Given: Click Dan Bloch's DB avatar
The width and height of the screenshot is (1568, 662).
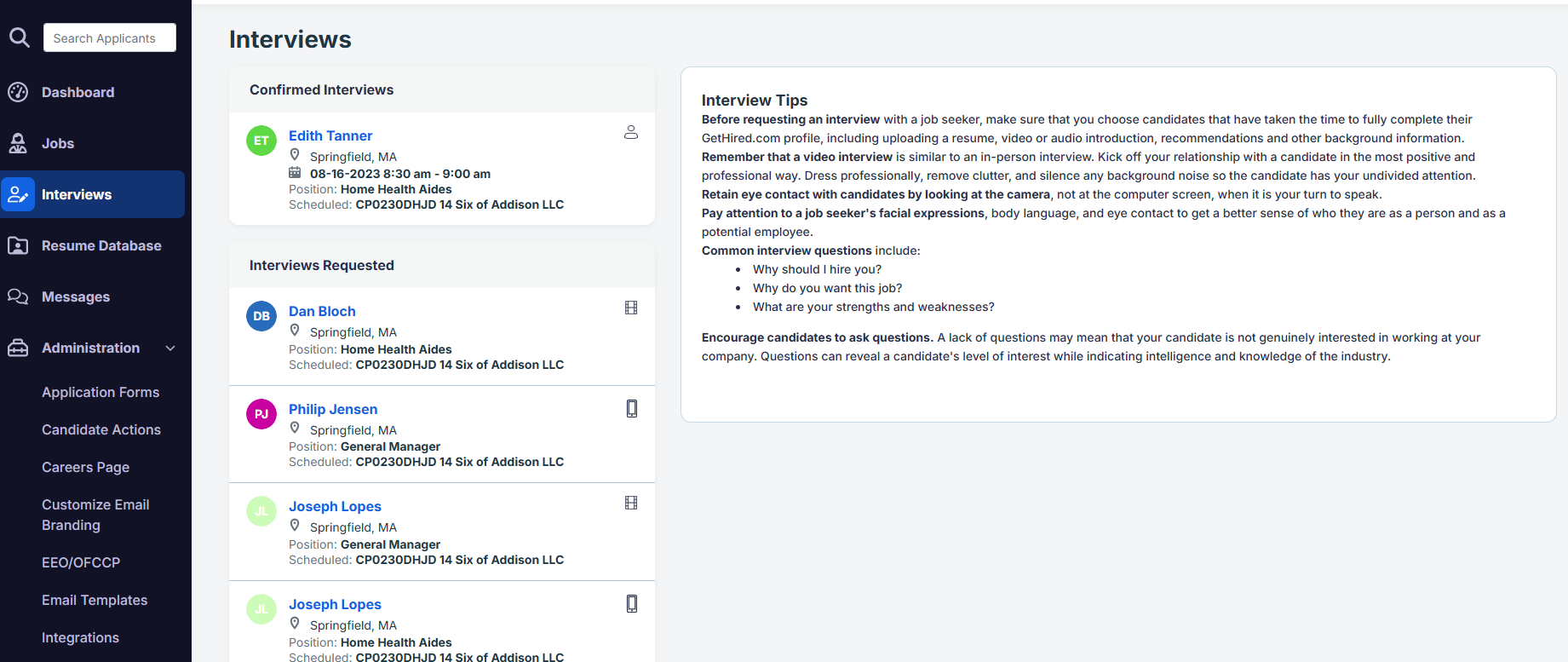Looking at the screenshot, I should point(261,316).
